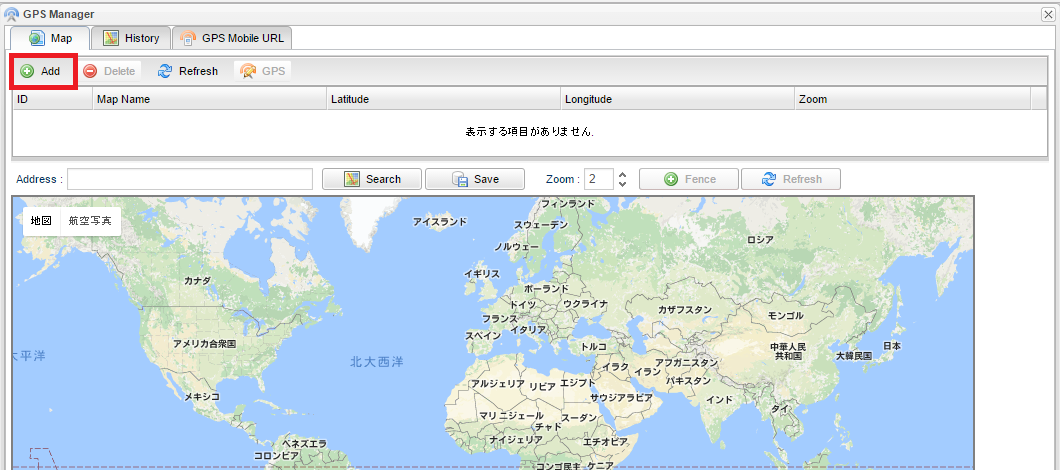Click the サウジアラビア label on map
The width and height of the screenshot is (1060, 470).
pos(621,398)
